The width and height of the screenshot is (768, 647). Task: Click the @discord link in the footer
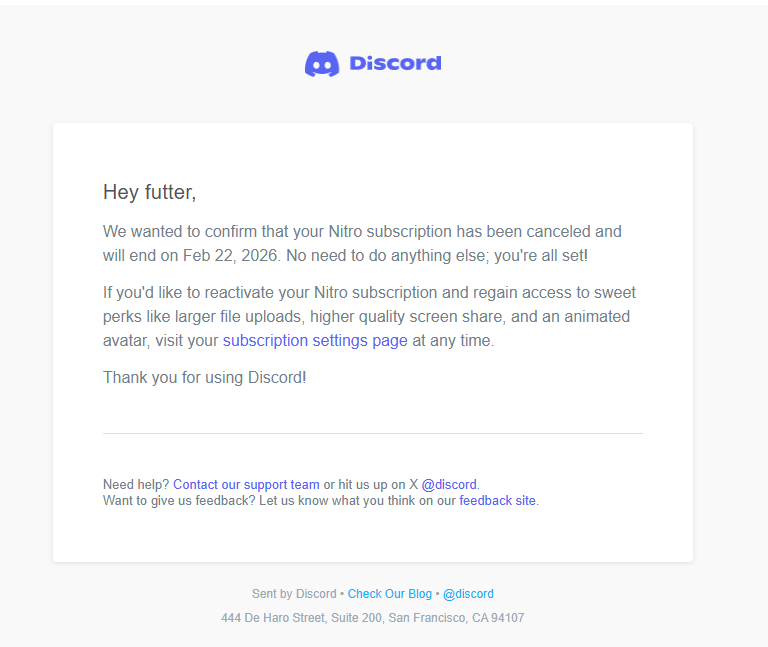pos(468,594)
